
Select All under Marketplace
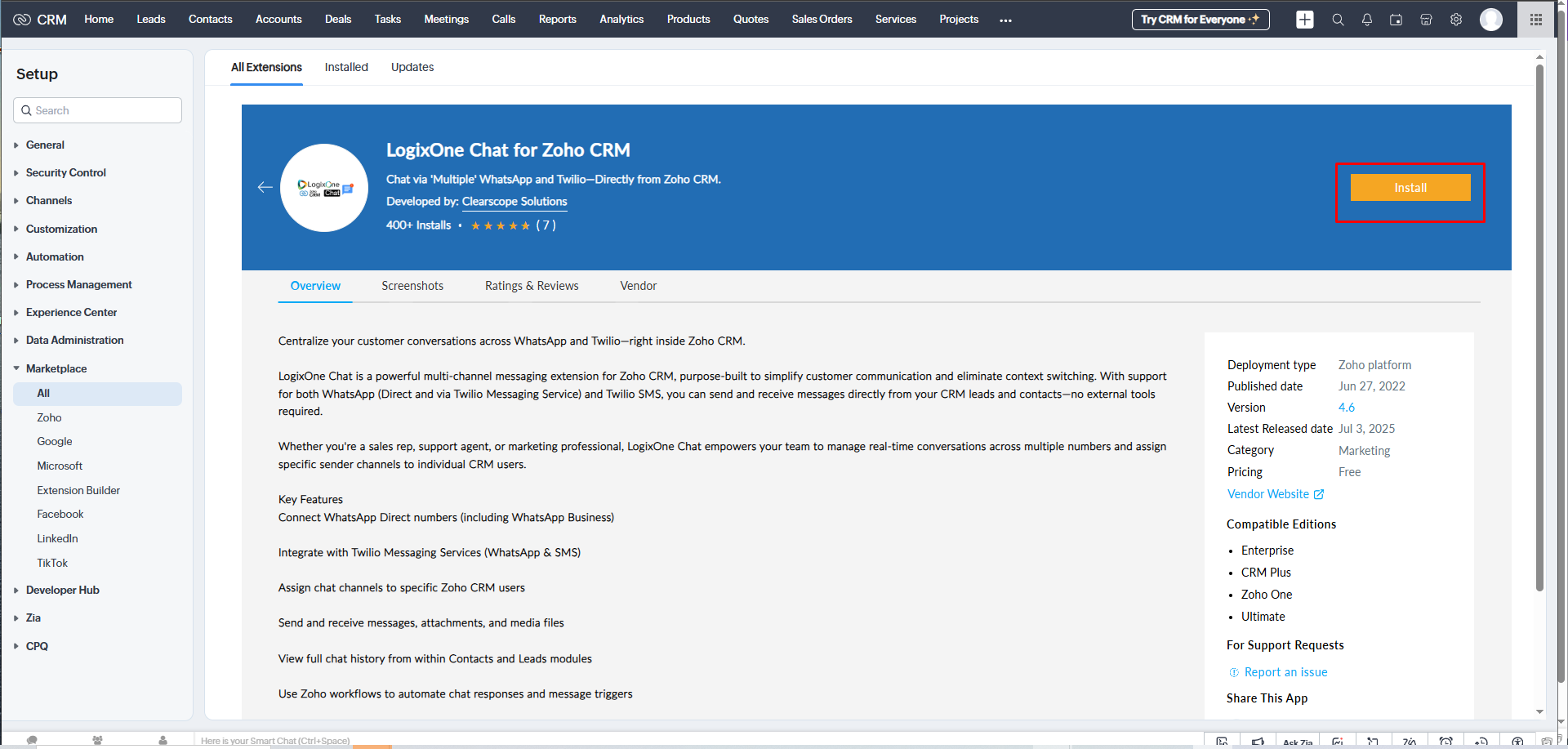[x=97, y=394]
